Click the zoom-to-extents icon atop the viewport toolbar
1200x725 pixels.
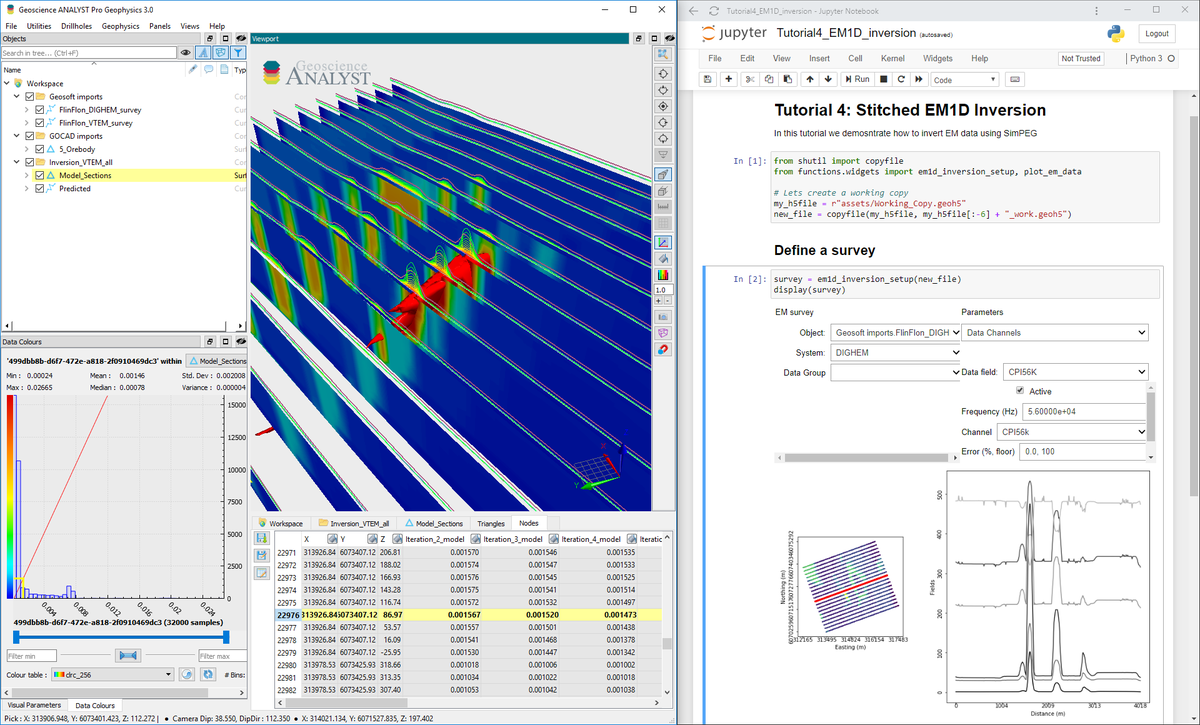click(662, 55)
